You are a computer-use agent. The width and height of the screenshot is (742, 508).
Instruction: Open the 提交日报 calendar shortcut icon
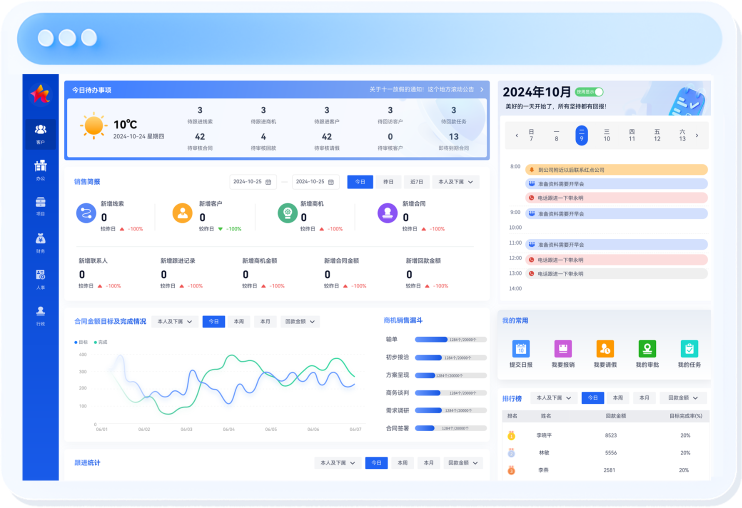pos(521,349)
